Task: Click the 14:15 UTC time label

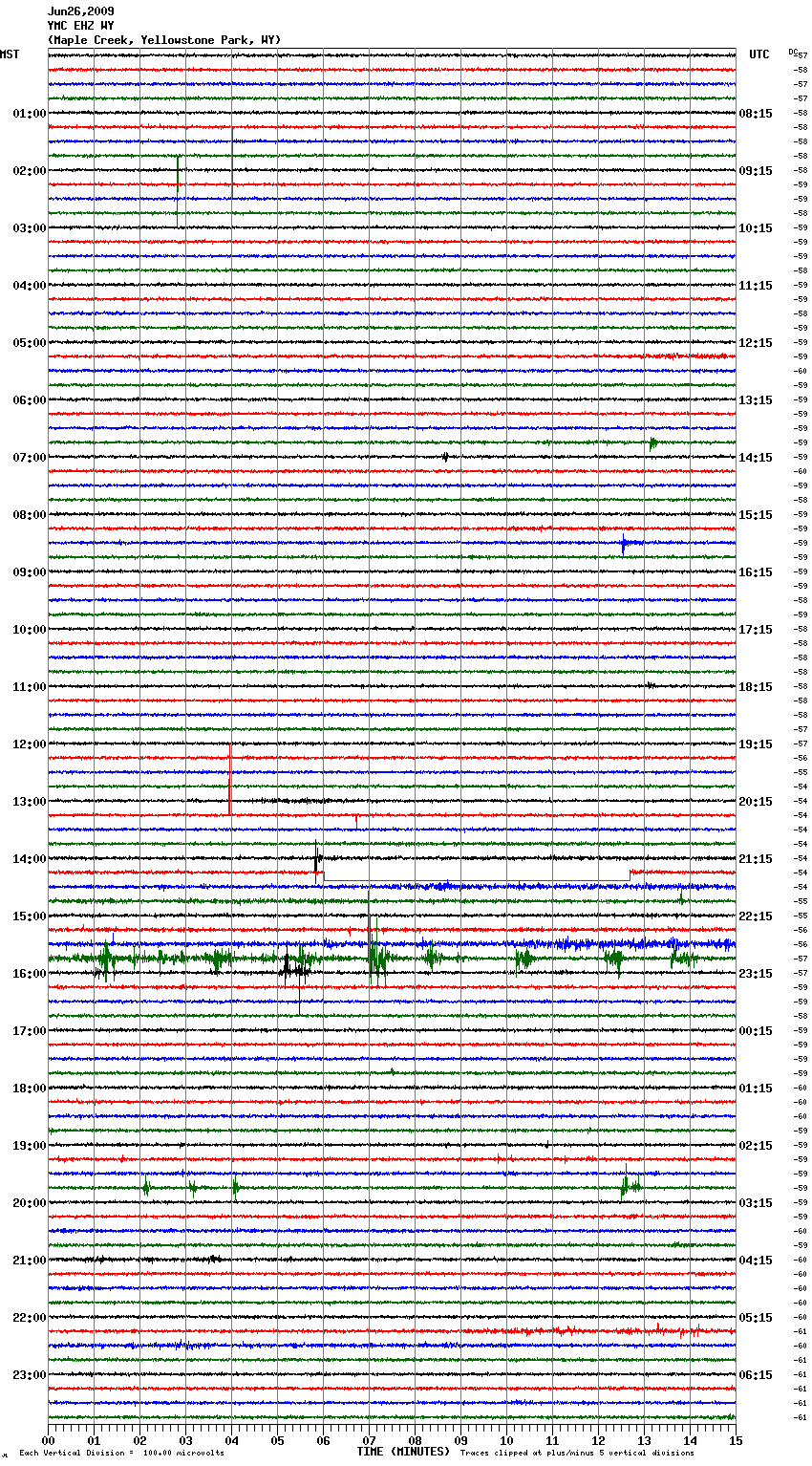Action: pyautogui.click(x=756, y=458)
